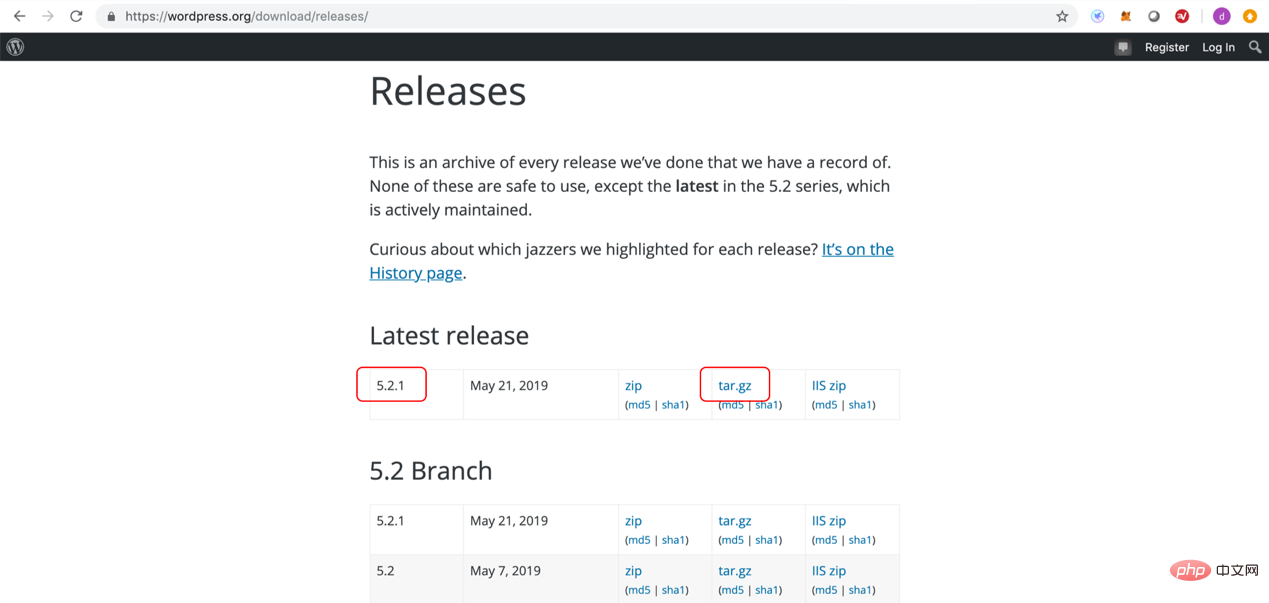Viewport: 1269px width, 603px height.
Task: Follow the 'History page' link text
Action: 416,273
